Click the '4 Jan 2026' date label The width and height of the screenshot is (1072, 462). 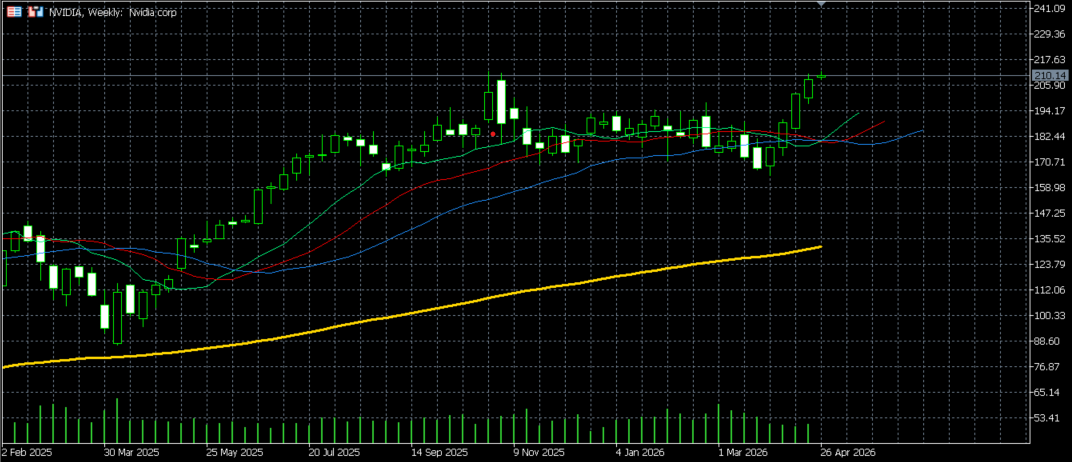[641, 452]
